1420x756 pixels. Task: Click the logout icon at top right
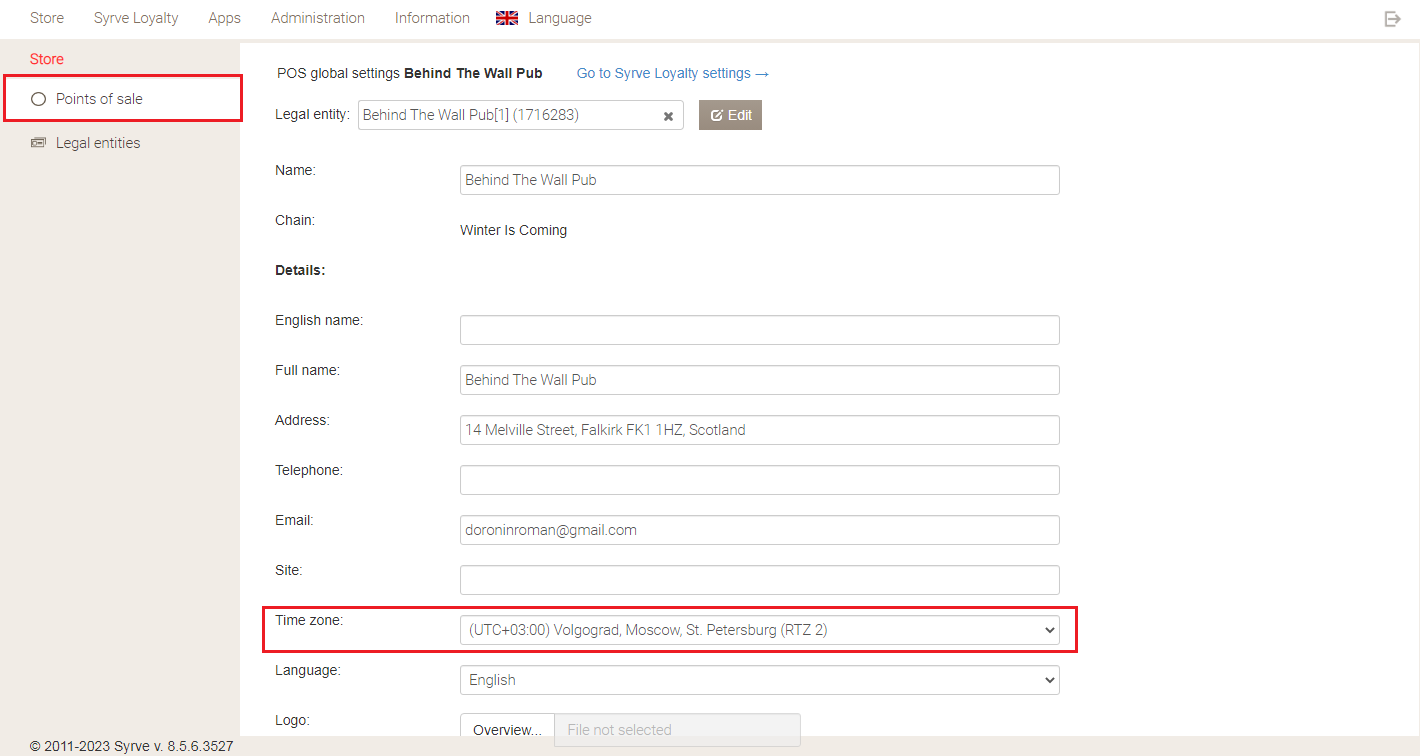click(1392, 19)
